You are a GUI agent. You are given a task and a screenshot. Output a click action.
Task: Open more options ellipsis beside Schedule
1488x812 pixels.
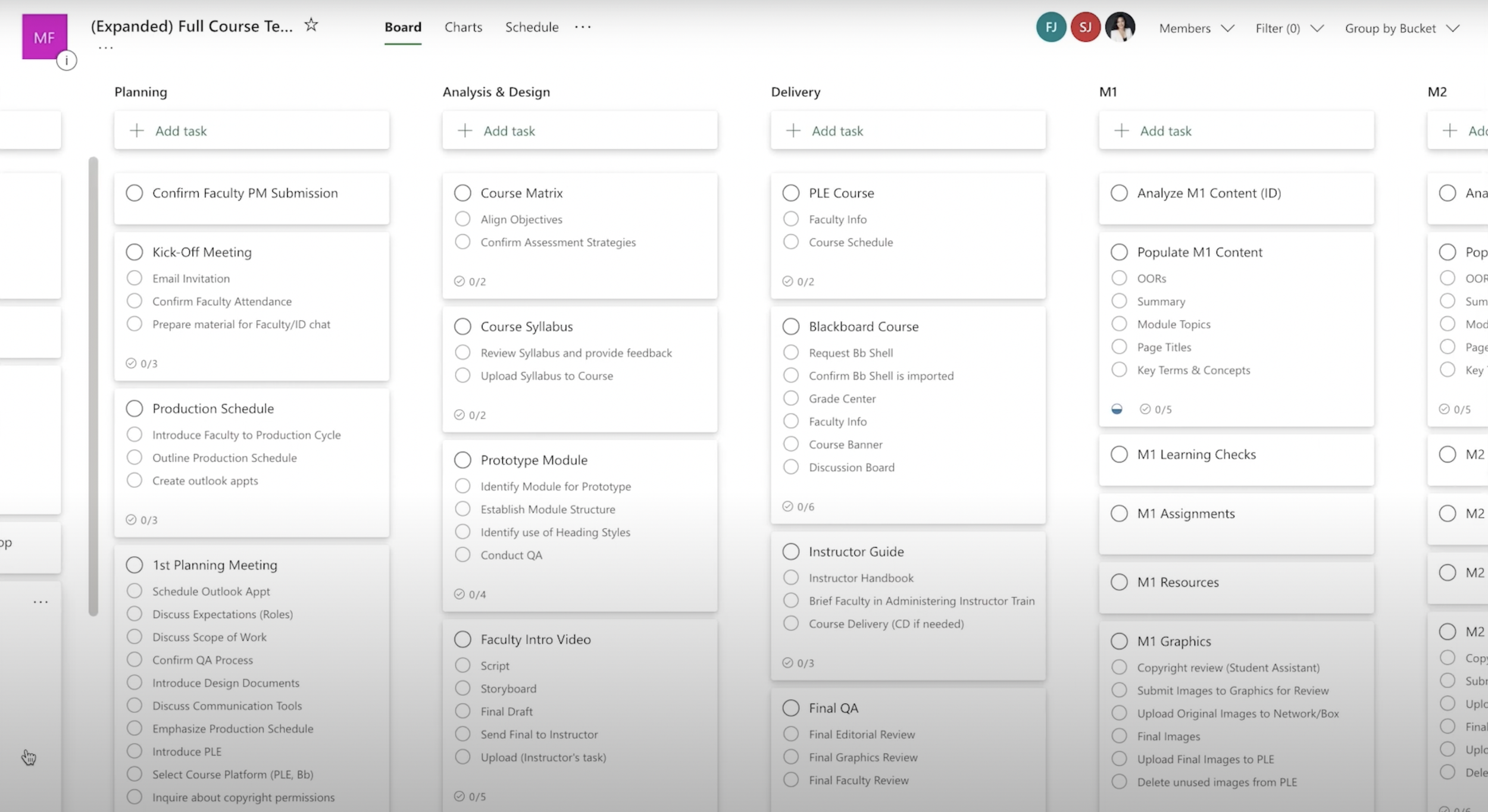583,27
